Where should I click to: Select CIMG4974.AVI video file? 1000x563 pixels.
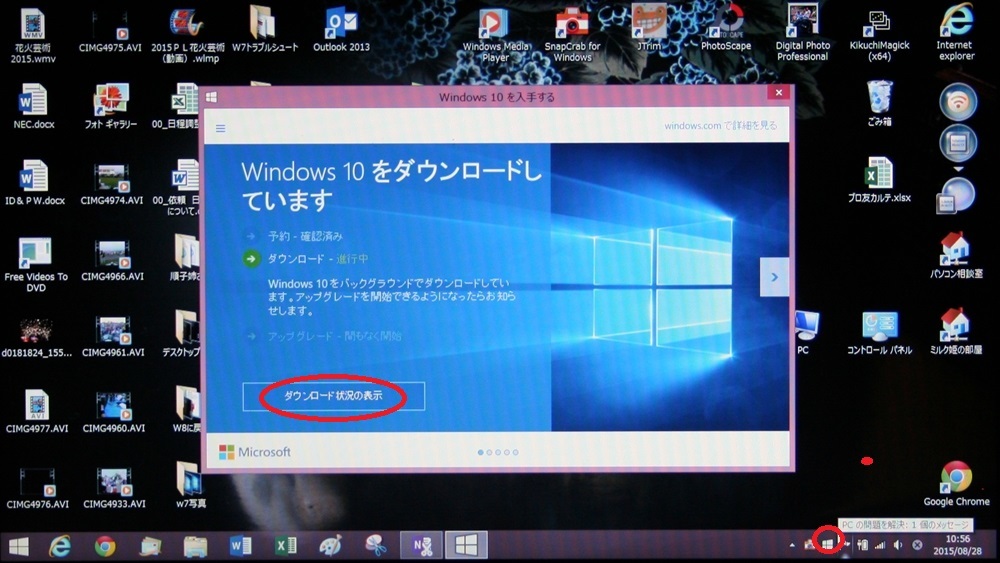coord(112,184)
